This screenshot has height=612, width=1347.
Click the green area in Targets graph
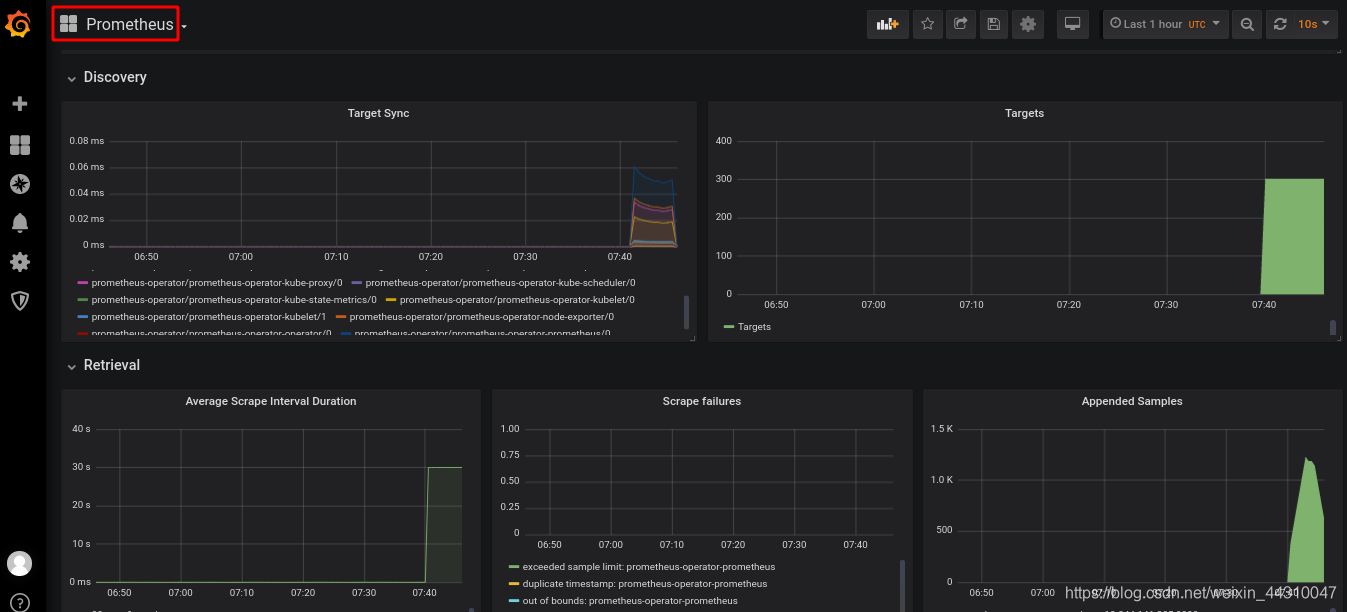1293,237
